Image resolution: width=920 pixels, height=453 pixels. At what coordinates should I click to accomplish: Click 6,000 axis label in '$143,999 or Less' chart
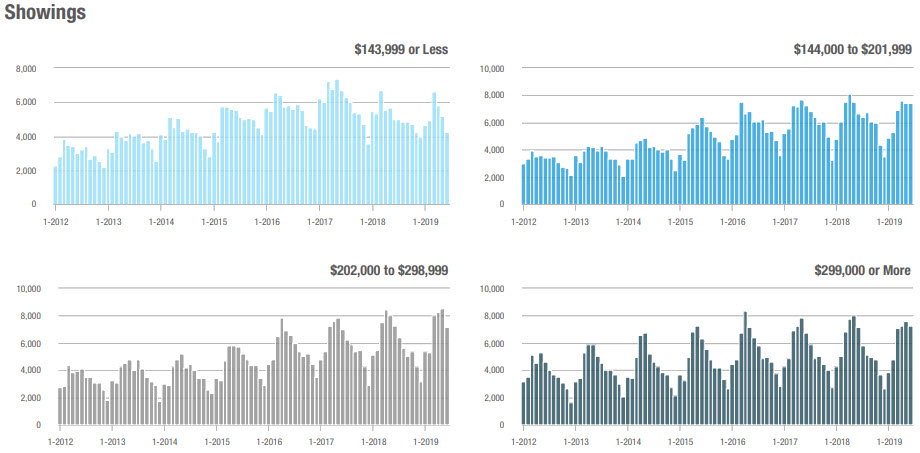[x=26, y=103]
